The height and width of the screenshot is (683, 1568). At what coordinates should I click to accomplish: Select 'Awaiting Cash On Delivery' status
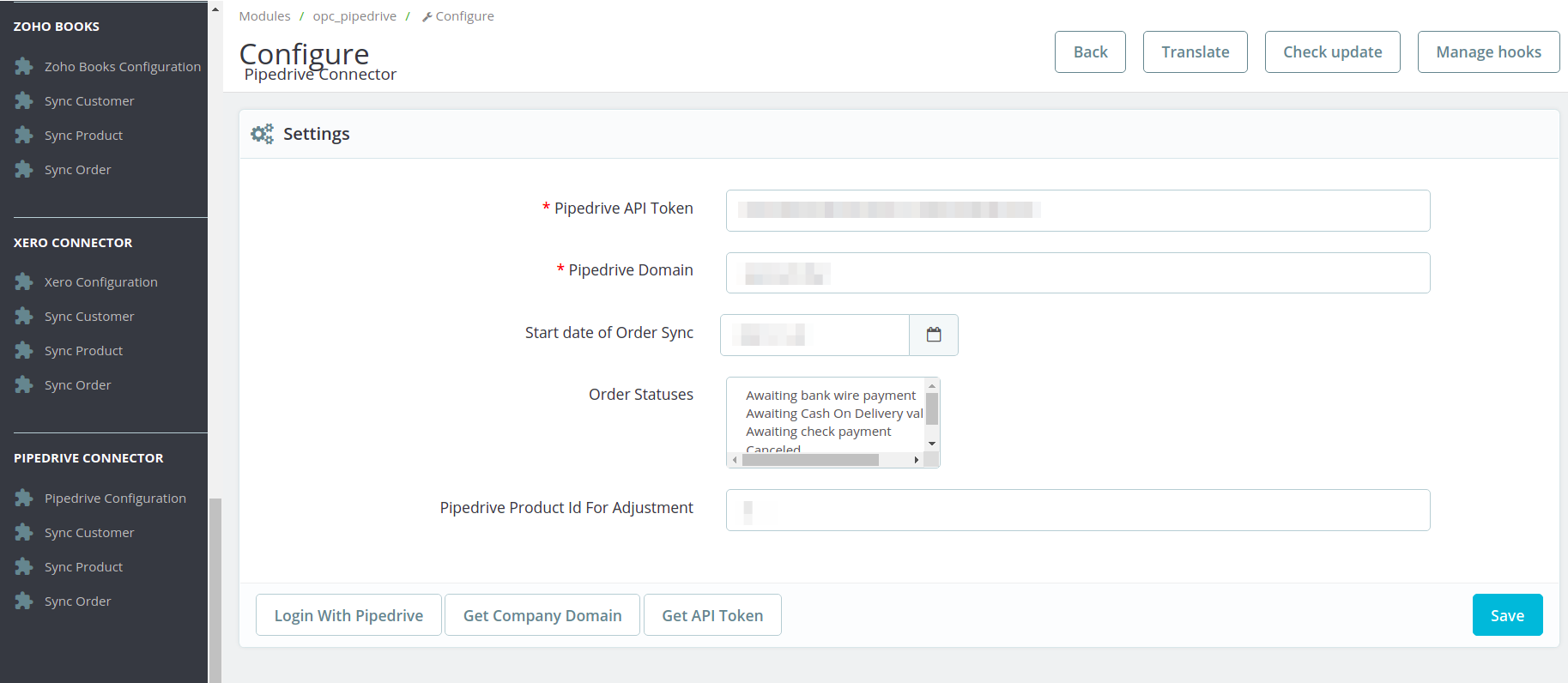tap(834, 413)
